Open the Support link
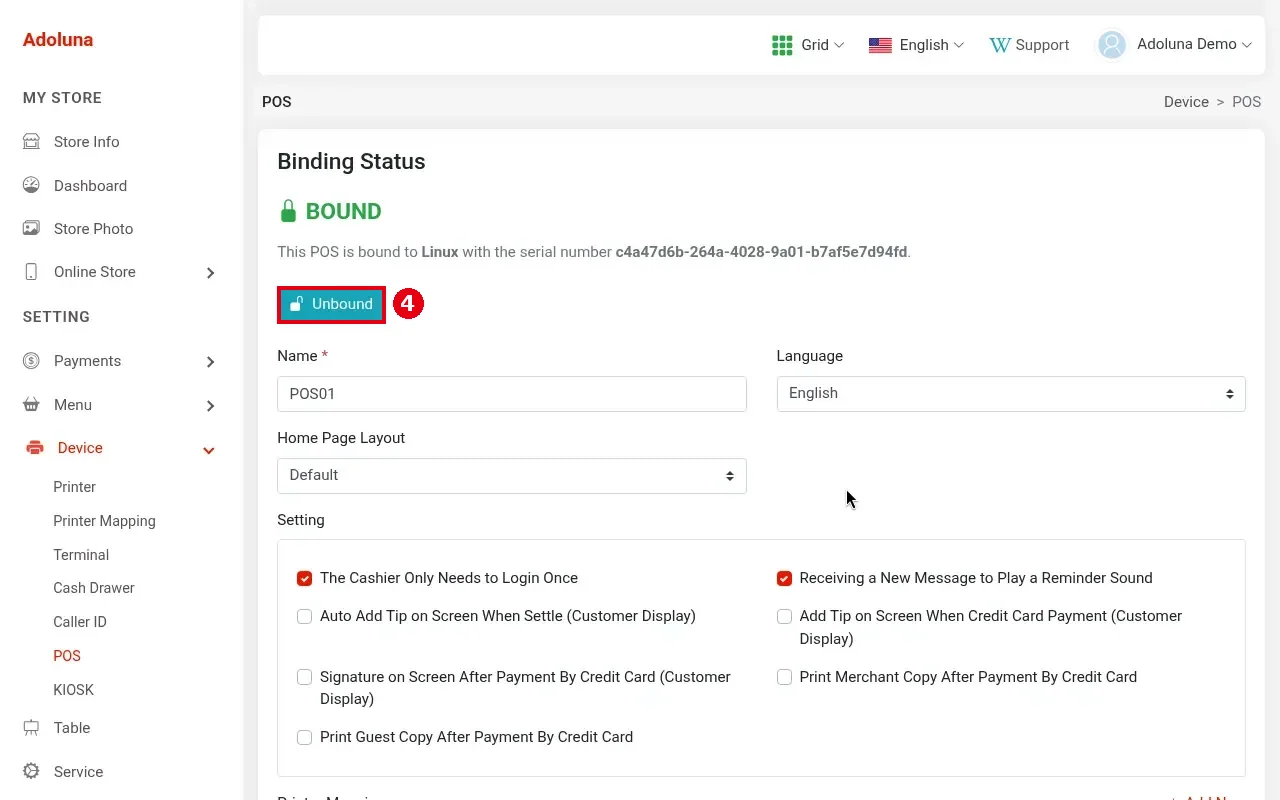1280x800 pixels. point(1029,45)
